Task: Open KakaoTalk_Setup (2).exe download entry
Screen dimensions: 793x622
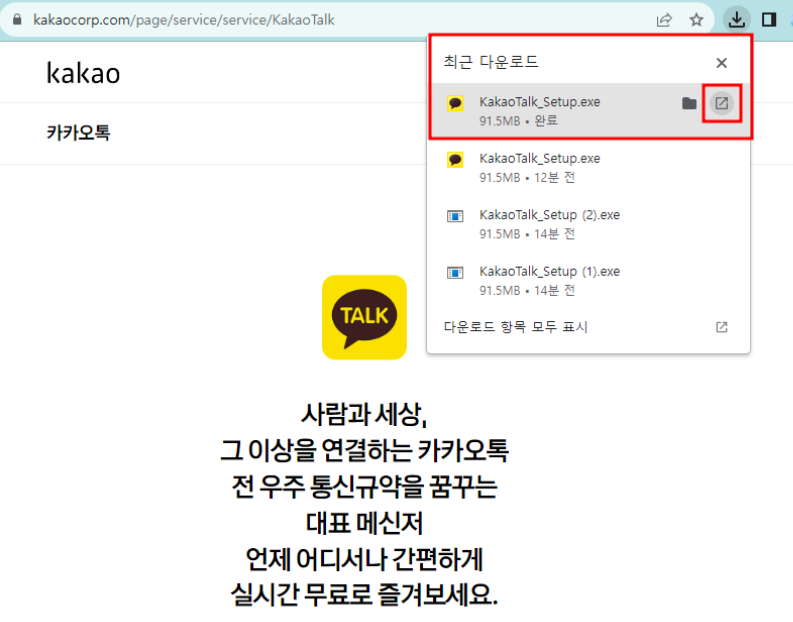Action: (588, 224)
